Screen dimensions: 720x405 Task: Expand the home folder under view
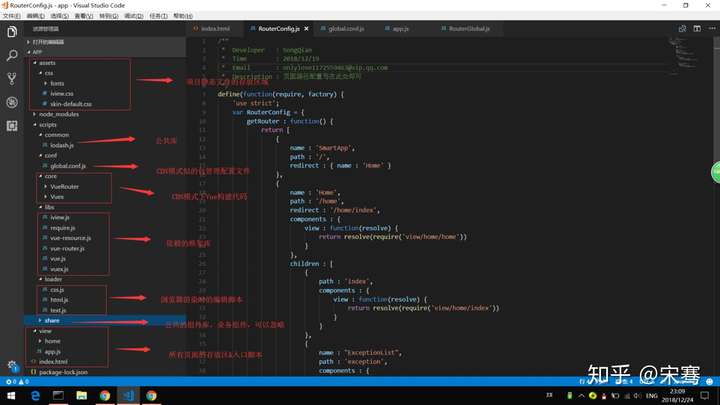coord(105,341)
